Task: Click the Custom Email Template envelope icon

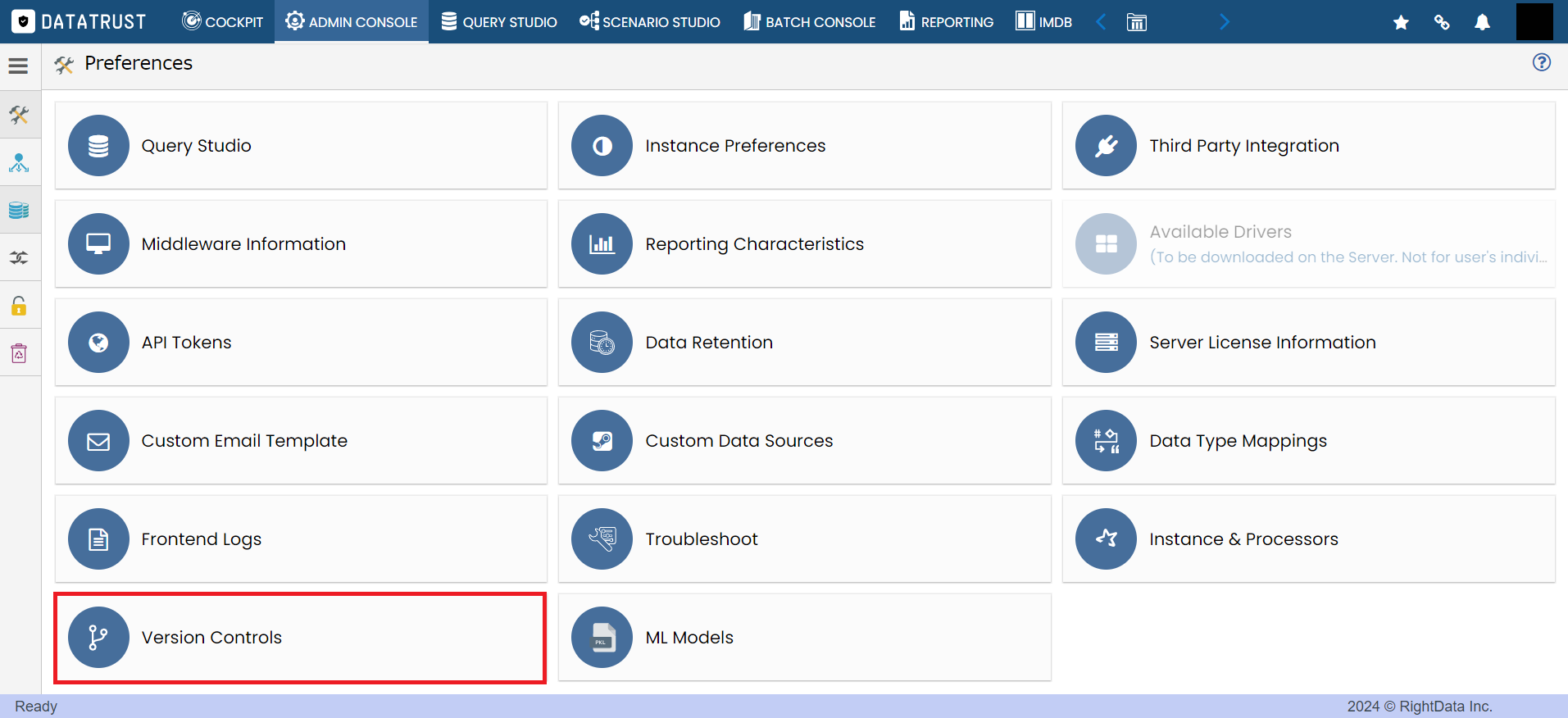Action: point(98,441)
